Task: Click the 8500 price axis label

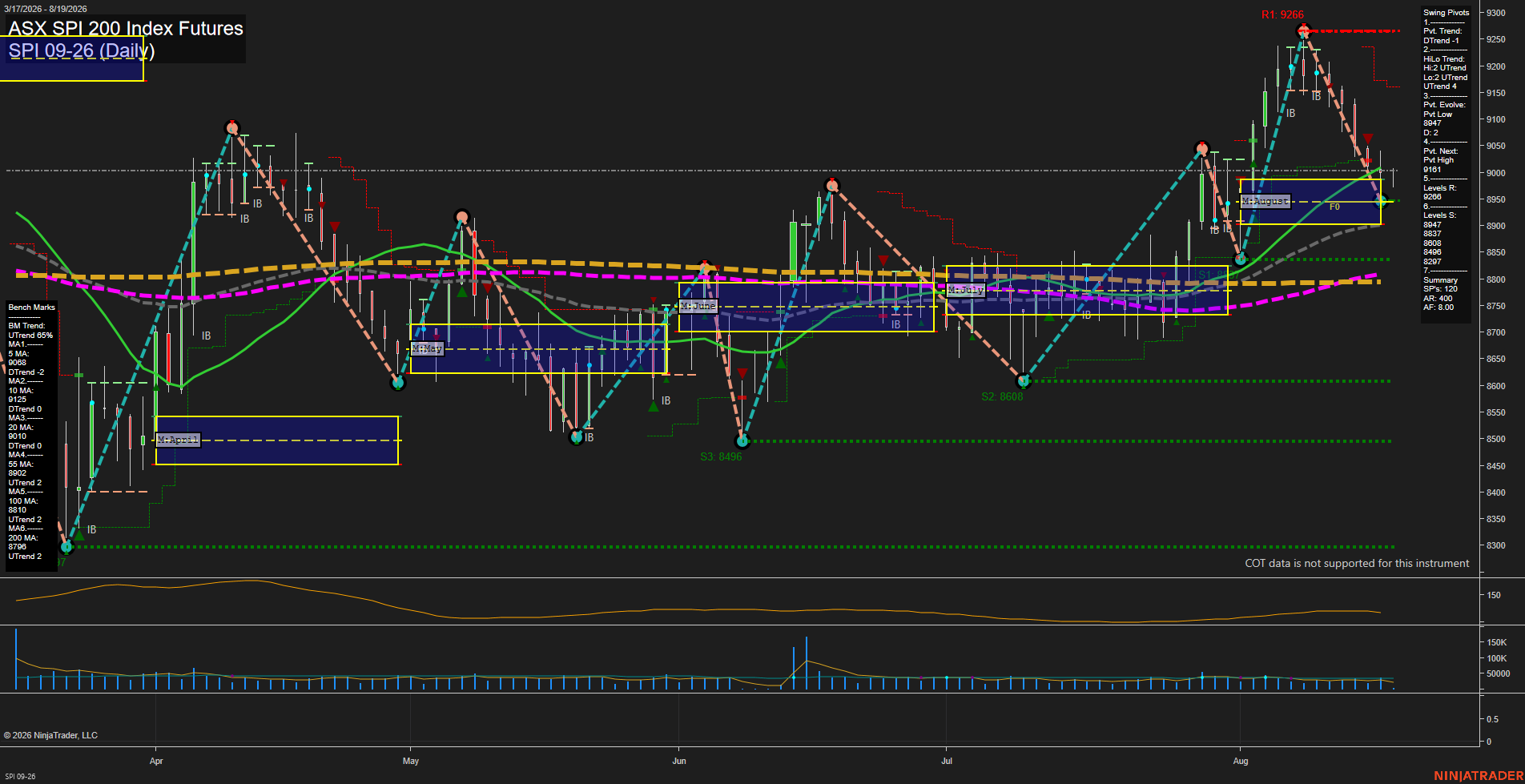Action: coord(1495,439)
